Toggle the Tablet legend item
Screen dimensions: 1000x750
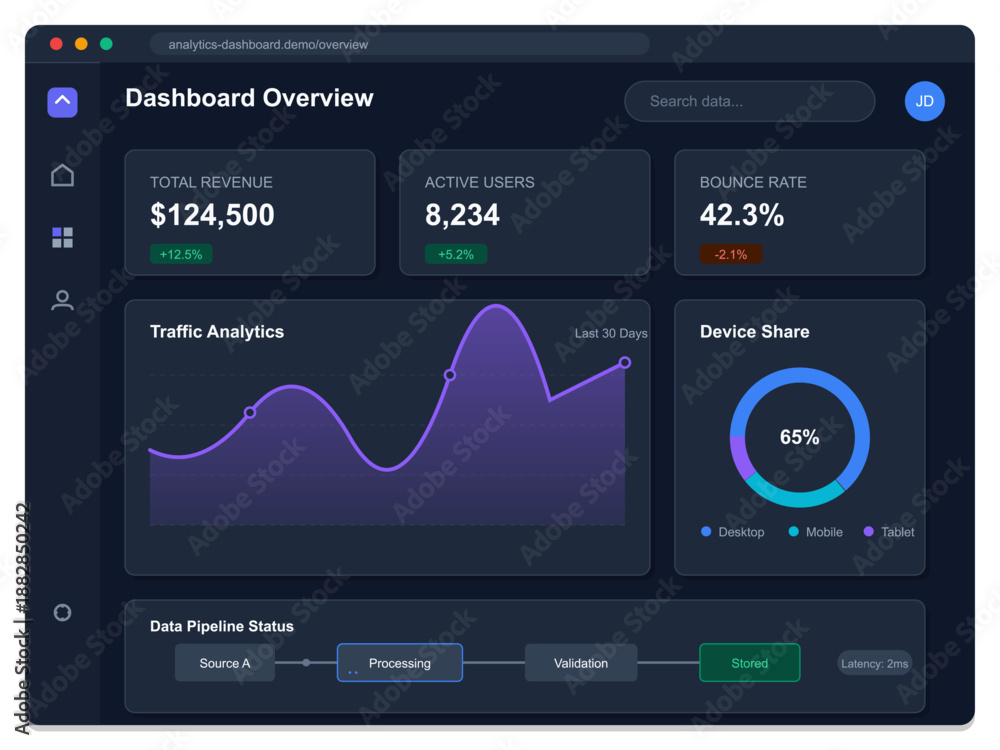[x=888, y=532]
